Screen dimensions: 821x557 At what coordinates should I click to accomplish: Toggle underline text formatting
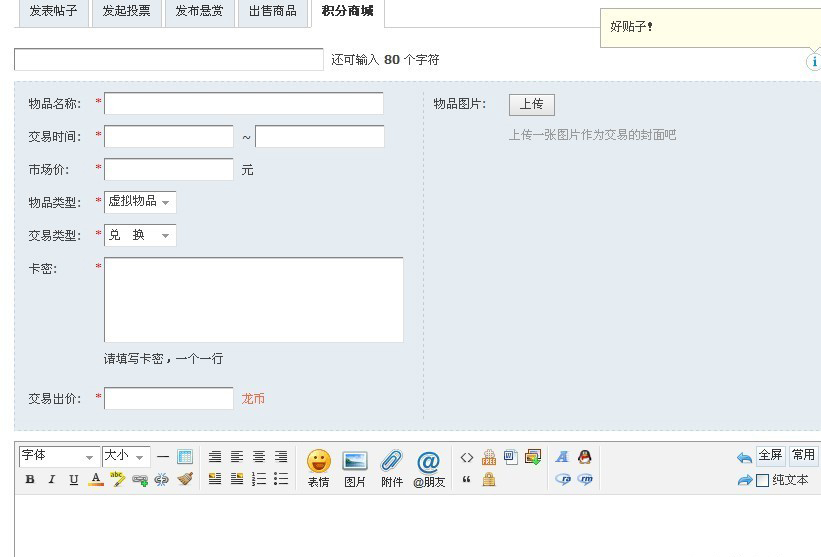[74, 479]
